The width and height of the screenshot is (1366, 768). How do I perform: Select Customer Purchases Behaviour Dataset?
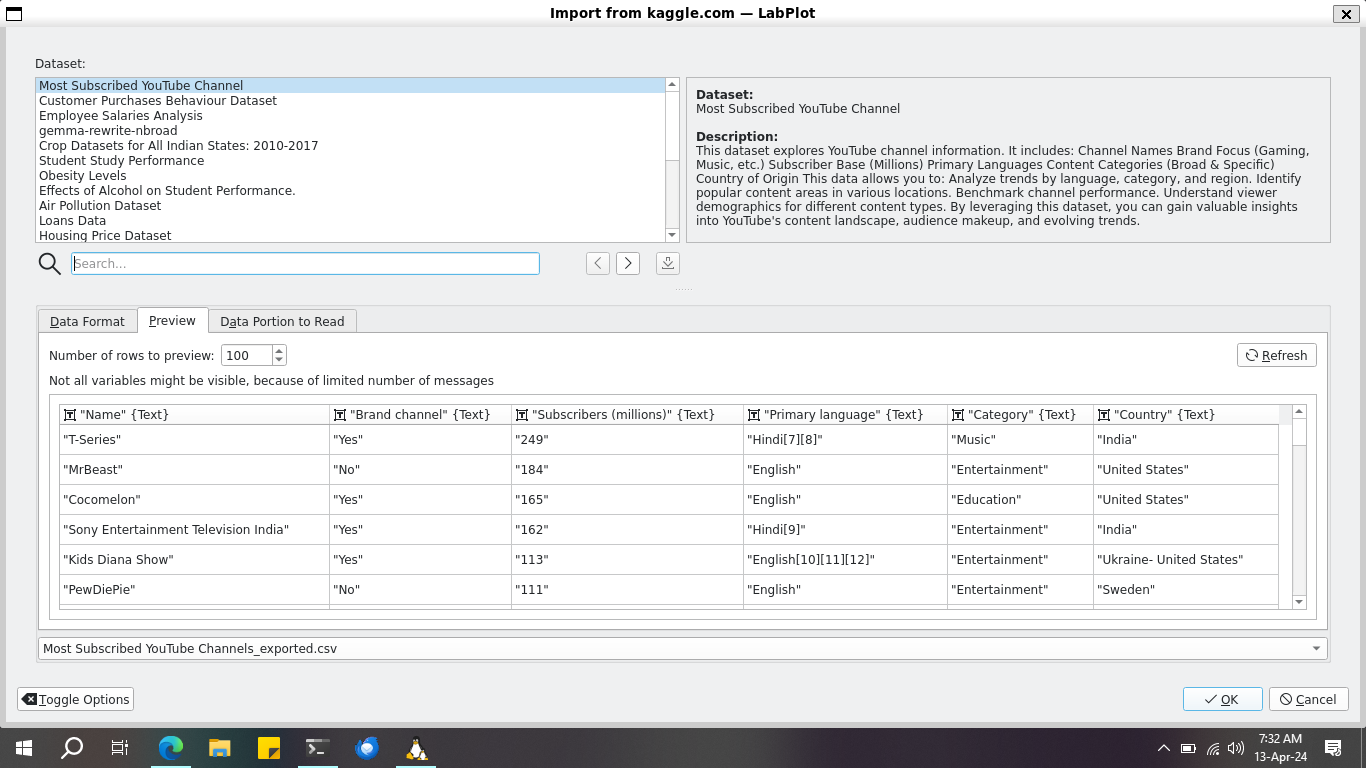pyautogui.click(x=350, y=101)
